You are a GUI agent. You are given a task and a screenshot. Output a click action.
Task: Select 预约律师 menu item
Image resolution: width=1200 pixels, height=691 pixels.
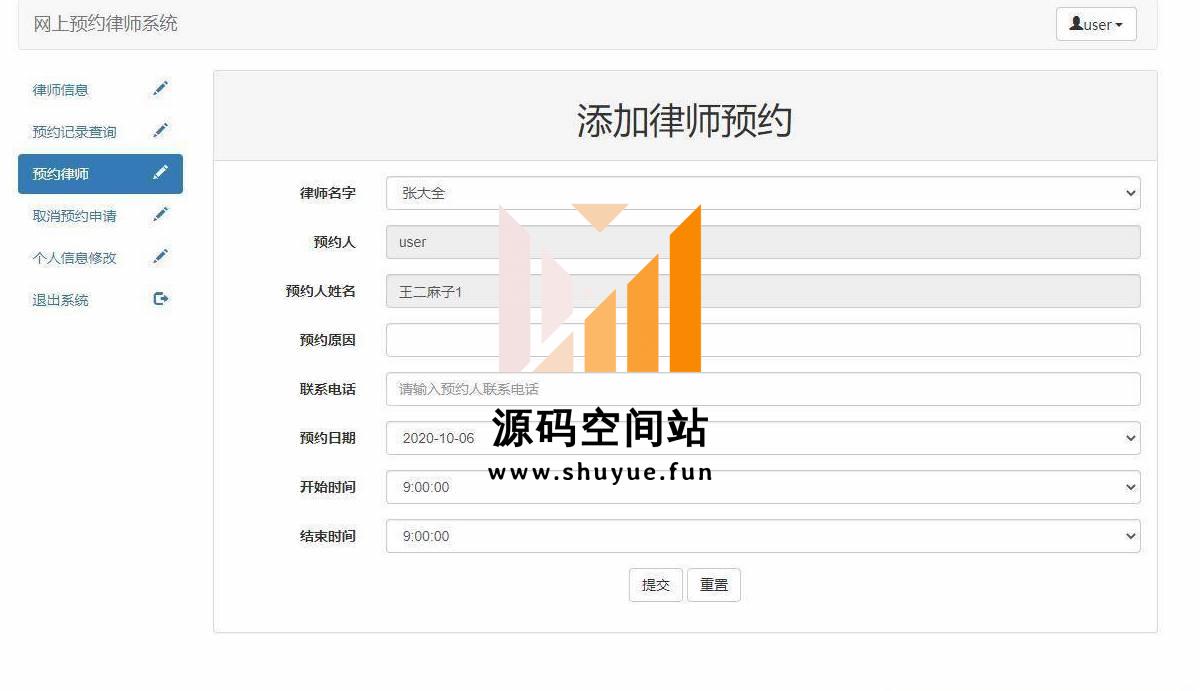100,174
